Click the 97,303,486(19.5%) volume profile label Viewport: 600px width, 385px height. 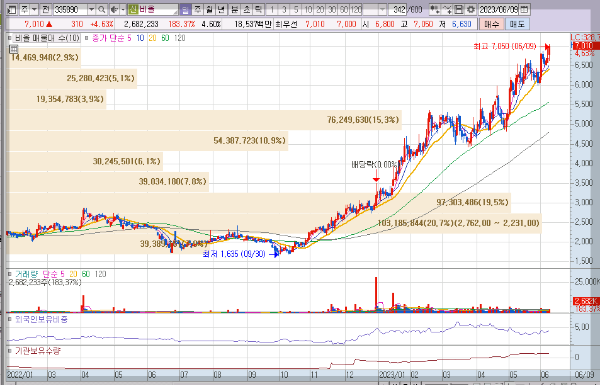click(473, 202)
